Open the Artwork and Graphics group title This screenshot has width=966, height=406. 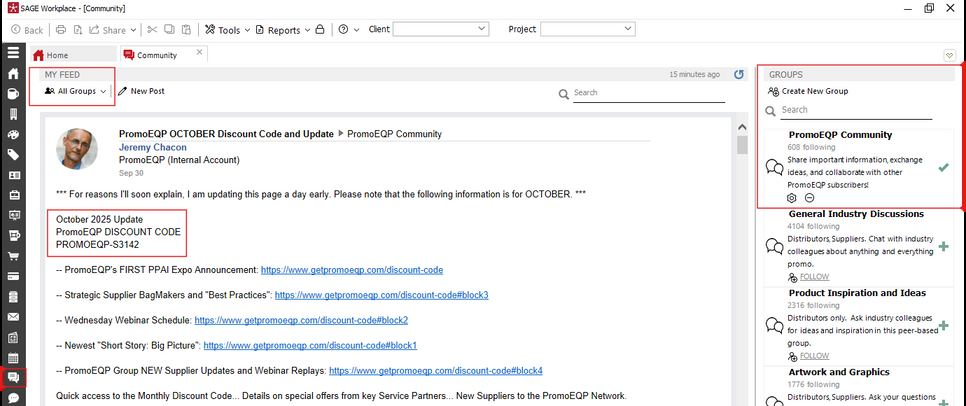click(839, 372)
